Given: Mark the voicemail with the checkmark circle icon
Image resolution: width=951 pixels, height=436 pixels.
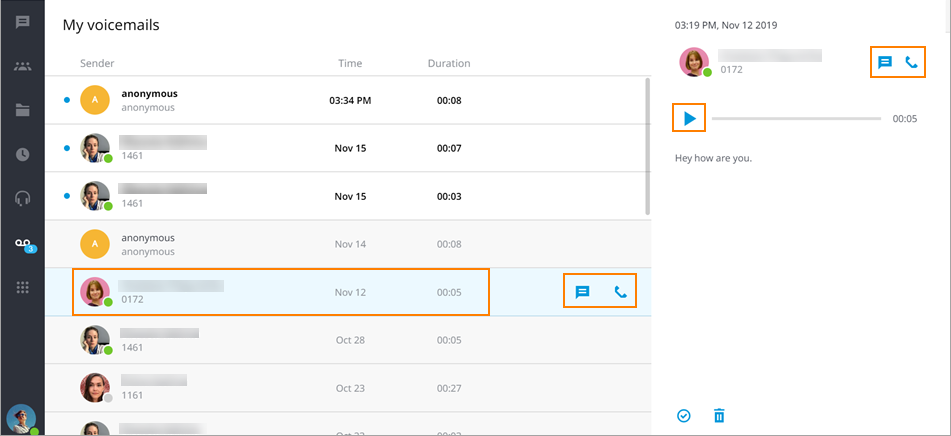Looking at the screenshot, I should [x=684, y=416].
